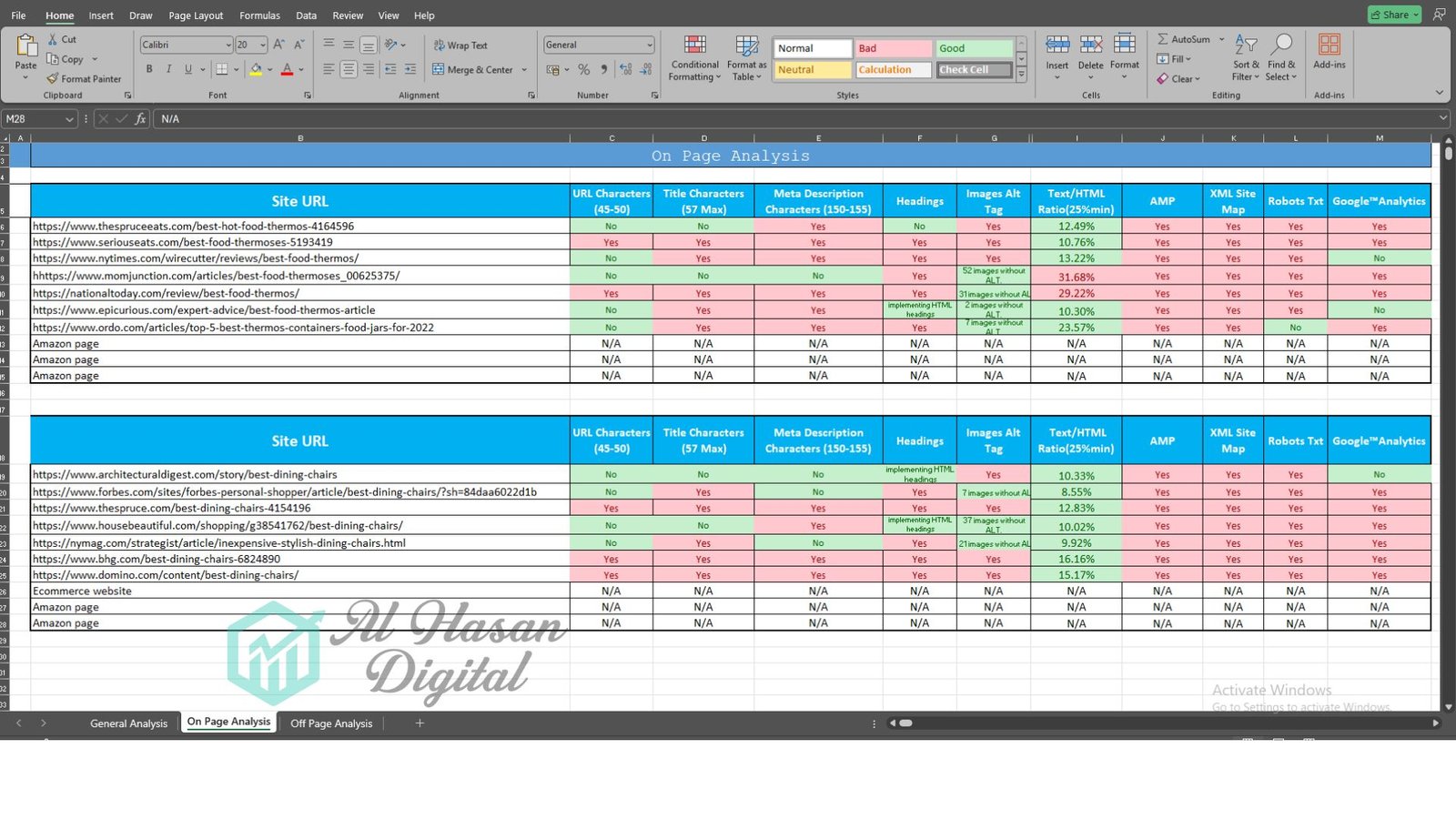
Task: Apply red Font Color swatch
Action: 288,69
